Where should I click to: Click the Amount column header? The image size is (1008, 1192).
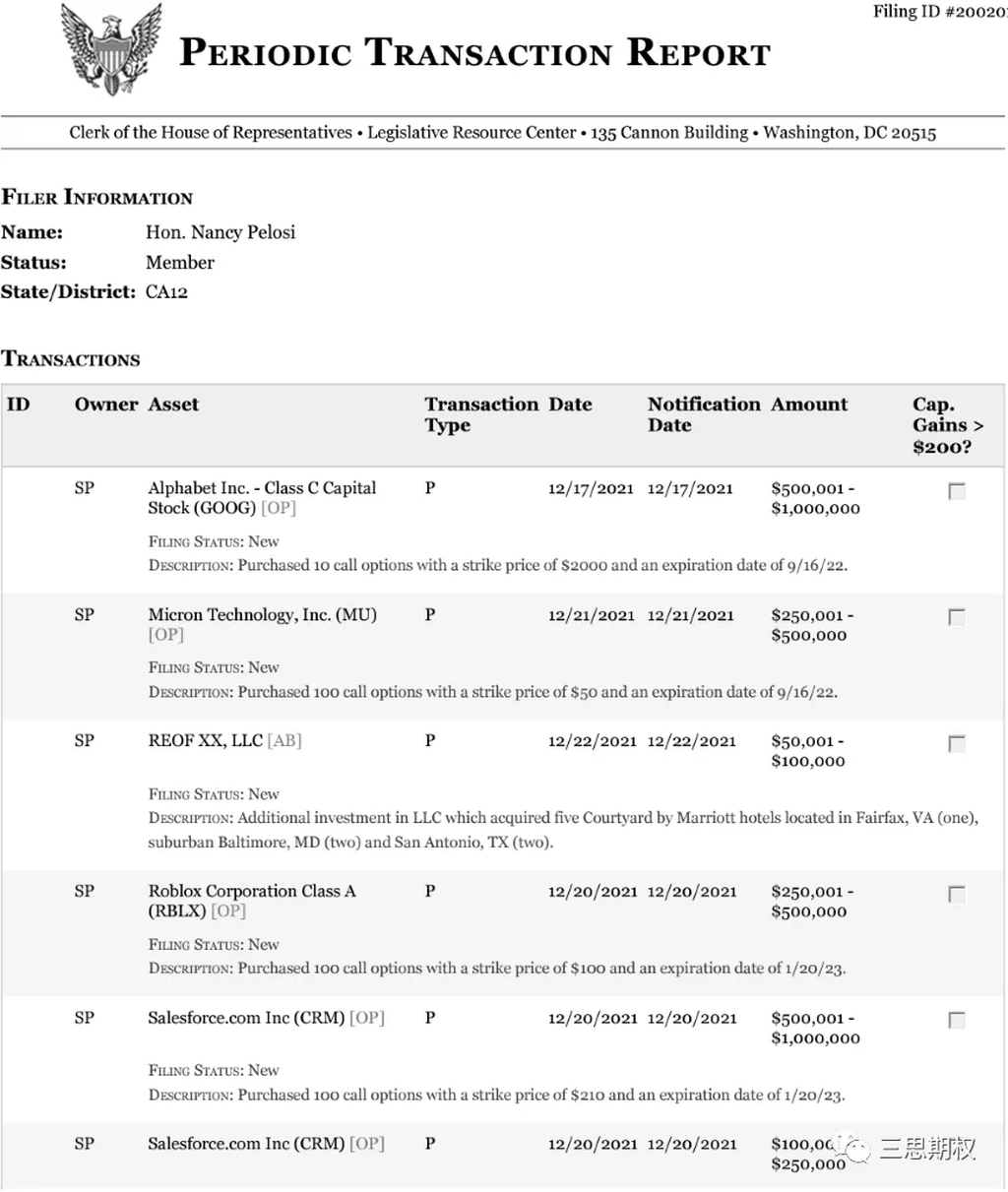pyautogui.click(x=809, y=405)
